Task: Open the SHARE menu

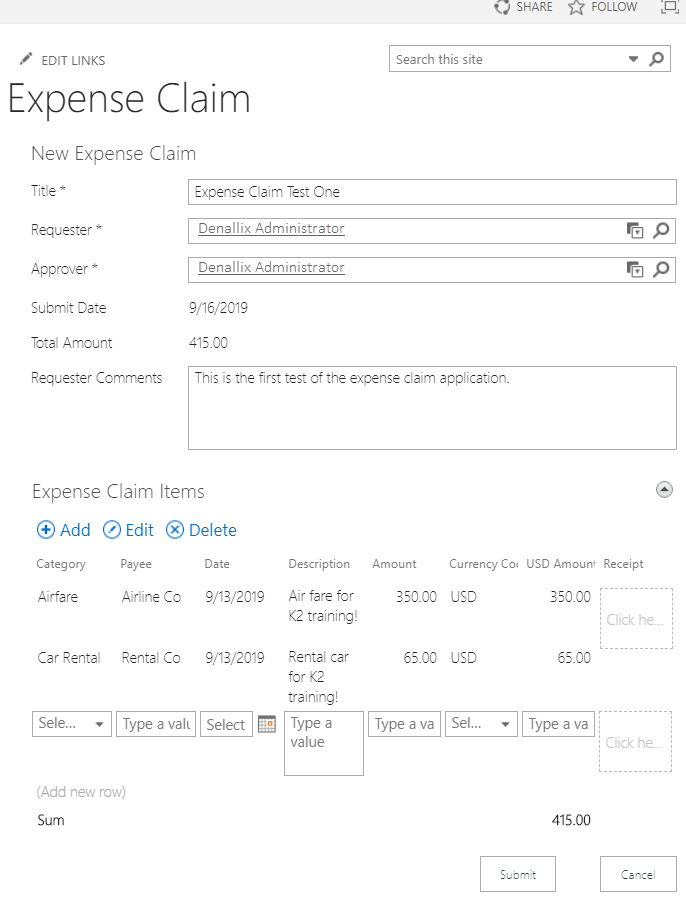Action: coord(522,7)
